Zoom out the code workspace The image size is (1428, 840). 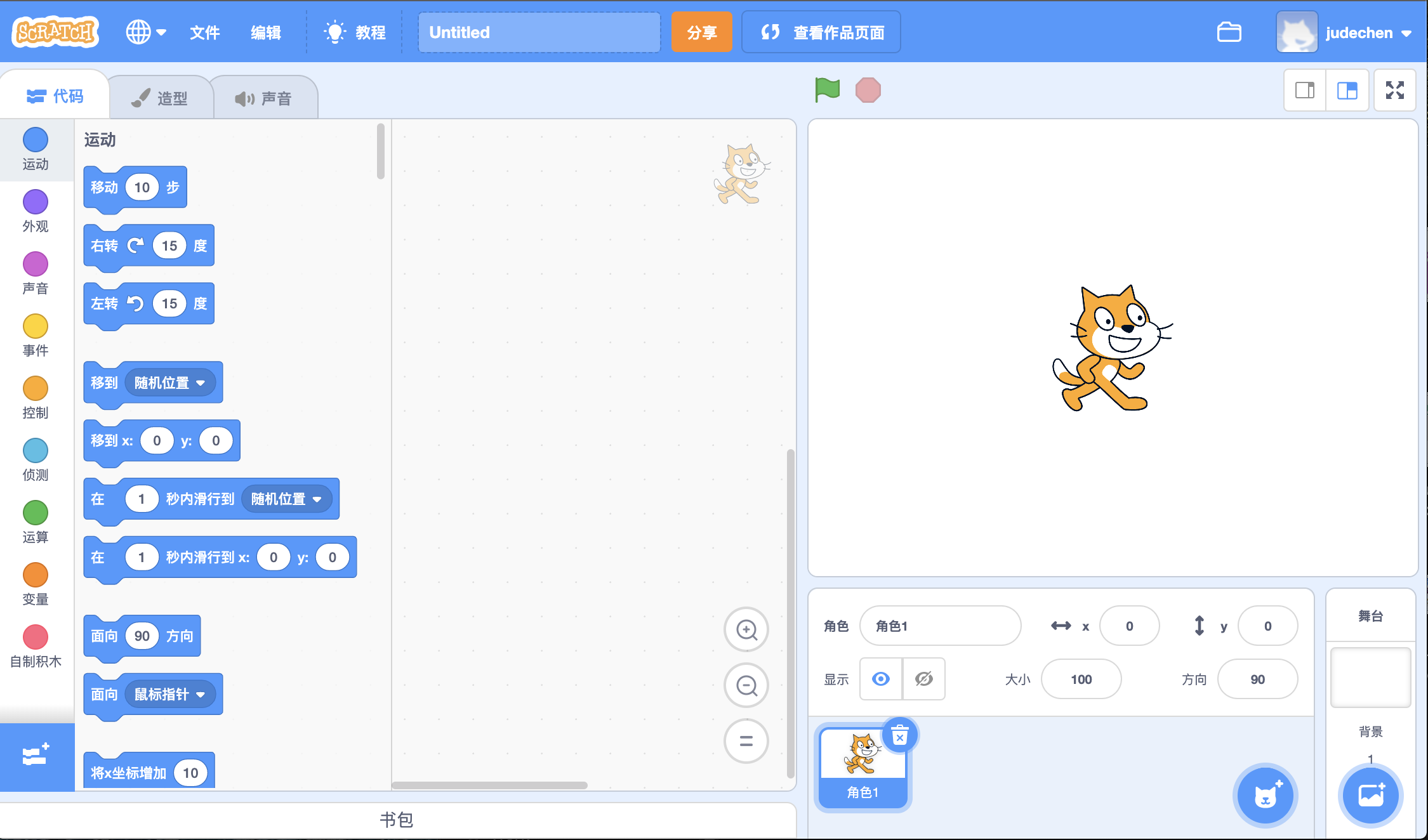click(746, 686)
